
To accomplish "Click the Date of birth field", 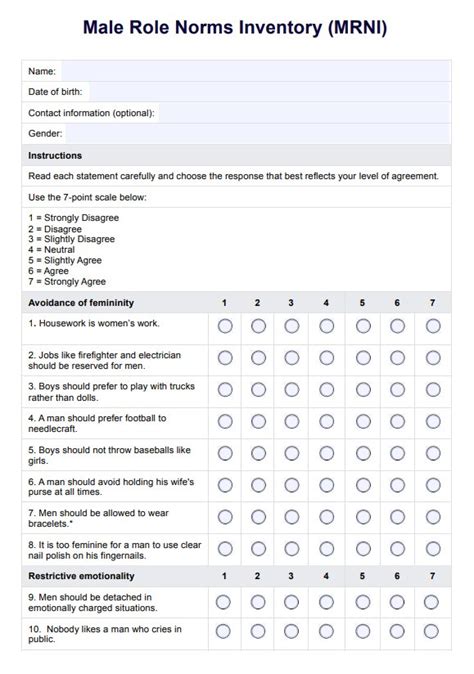I will point(270,92).
